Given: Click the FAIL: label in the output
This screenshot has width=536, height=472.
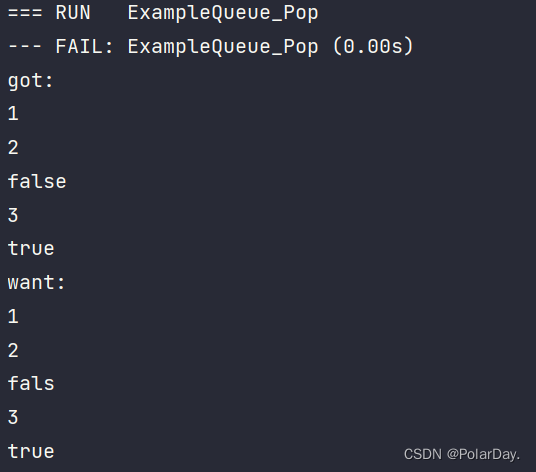Looking at the screenshot, I should click(x=84, y=46).
